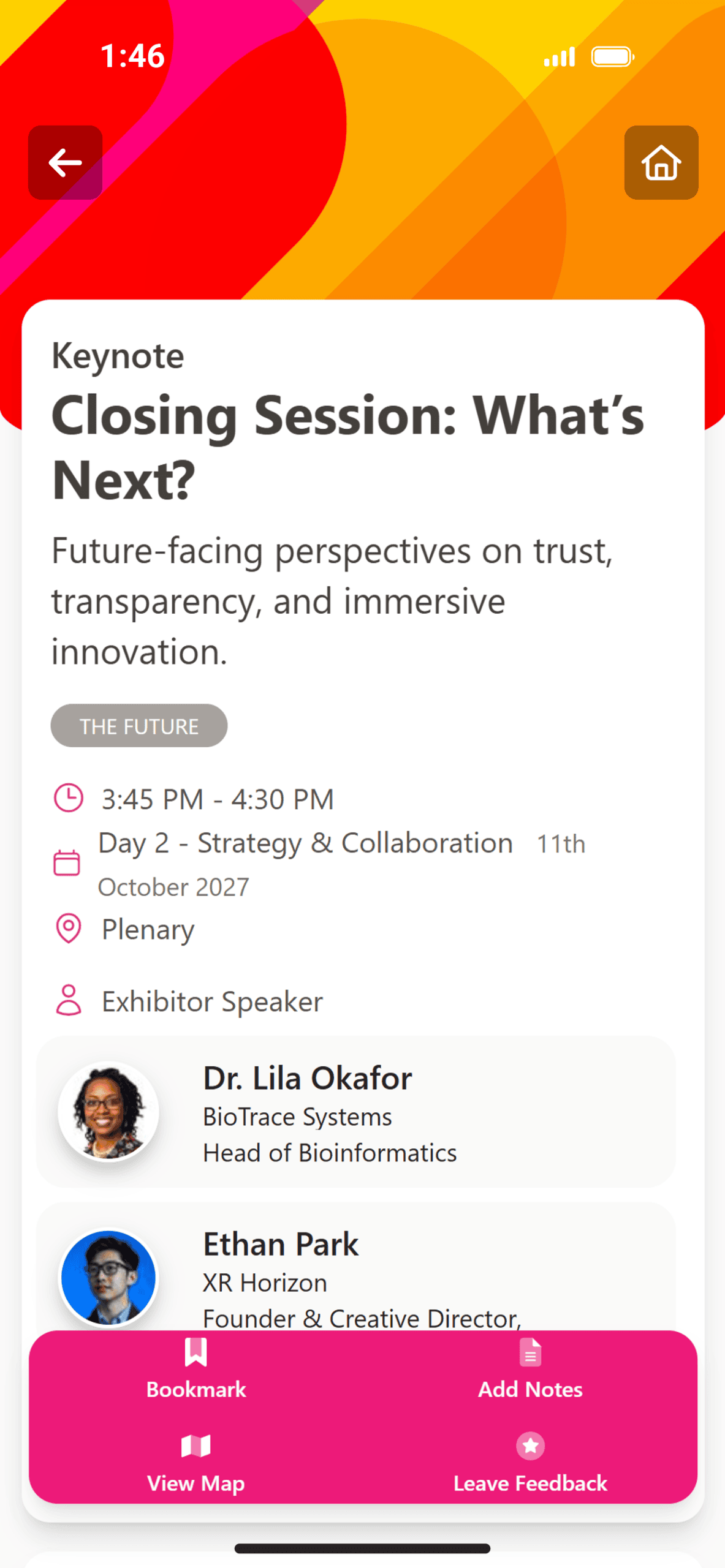Screen dimensions: 725x1568
Task: Tap the Leave Feedback star icon
Action: [530, 1445]
